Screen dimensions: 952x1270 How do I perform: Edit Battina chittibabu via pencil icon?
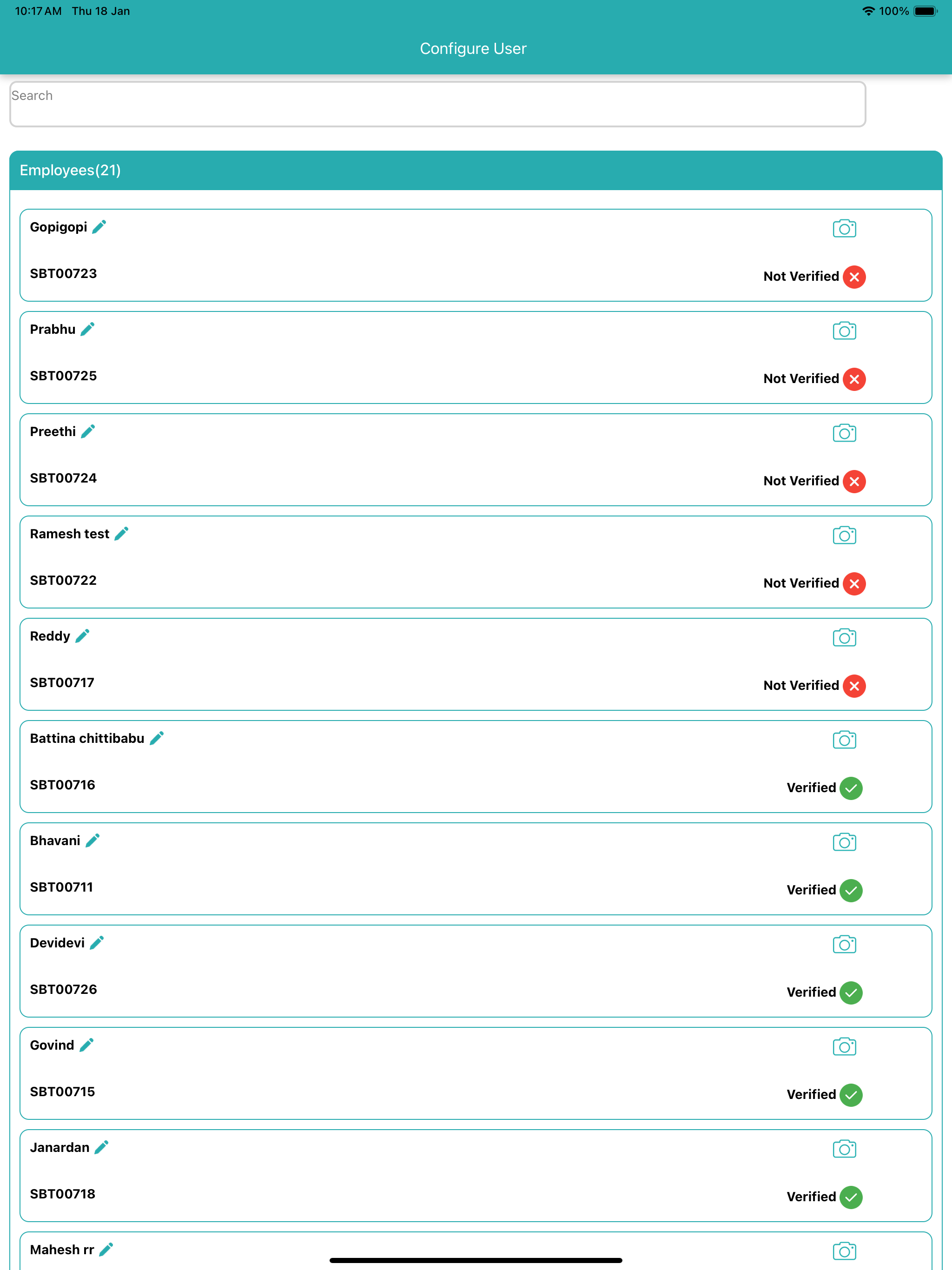tap(157, 738)
